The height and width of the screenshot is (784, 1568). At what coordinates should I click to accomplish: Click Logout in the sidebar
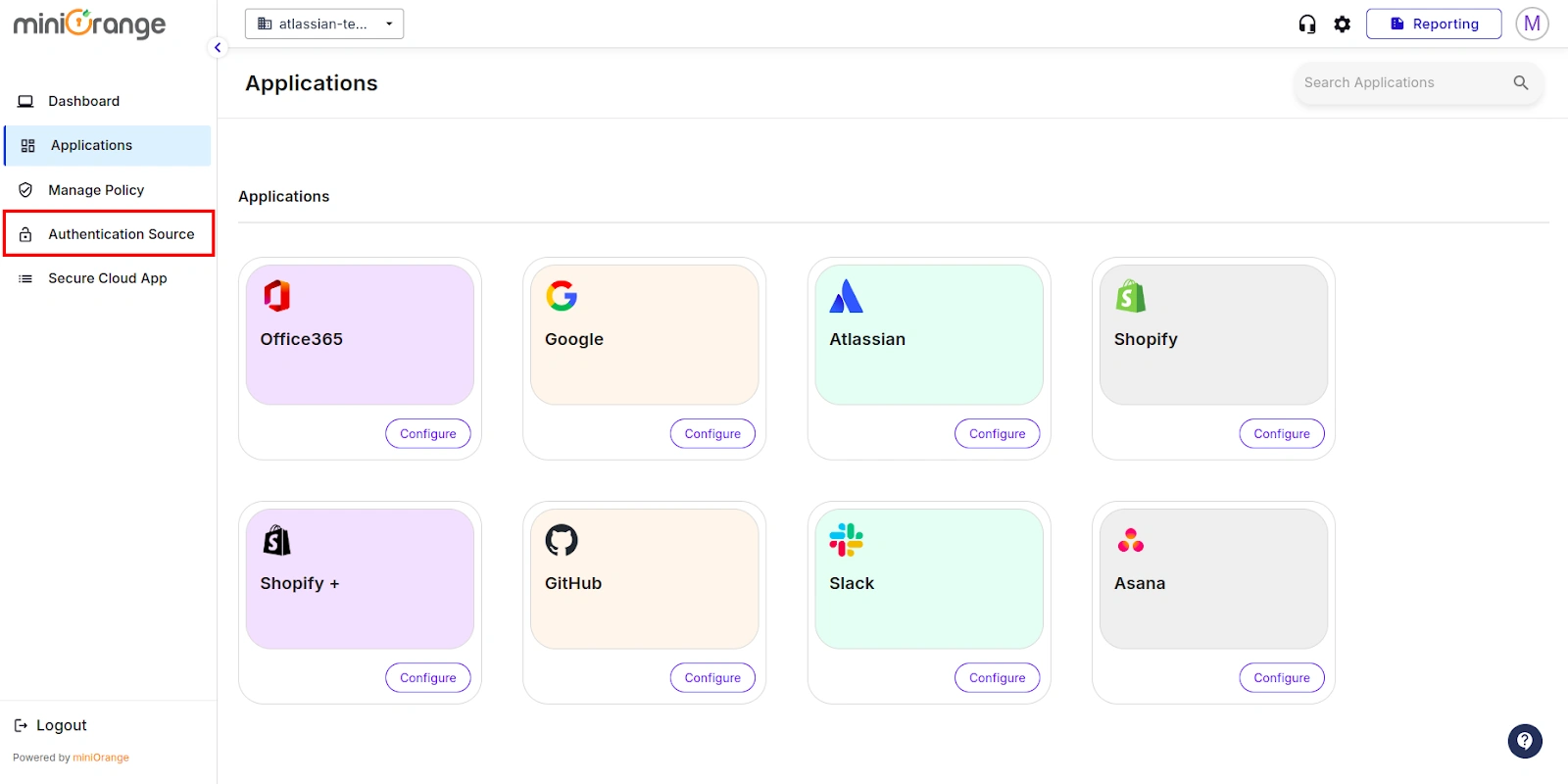coord(61,725)
